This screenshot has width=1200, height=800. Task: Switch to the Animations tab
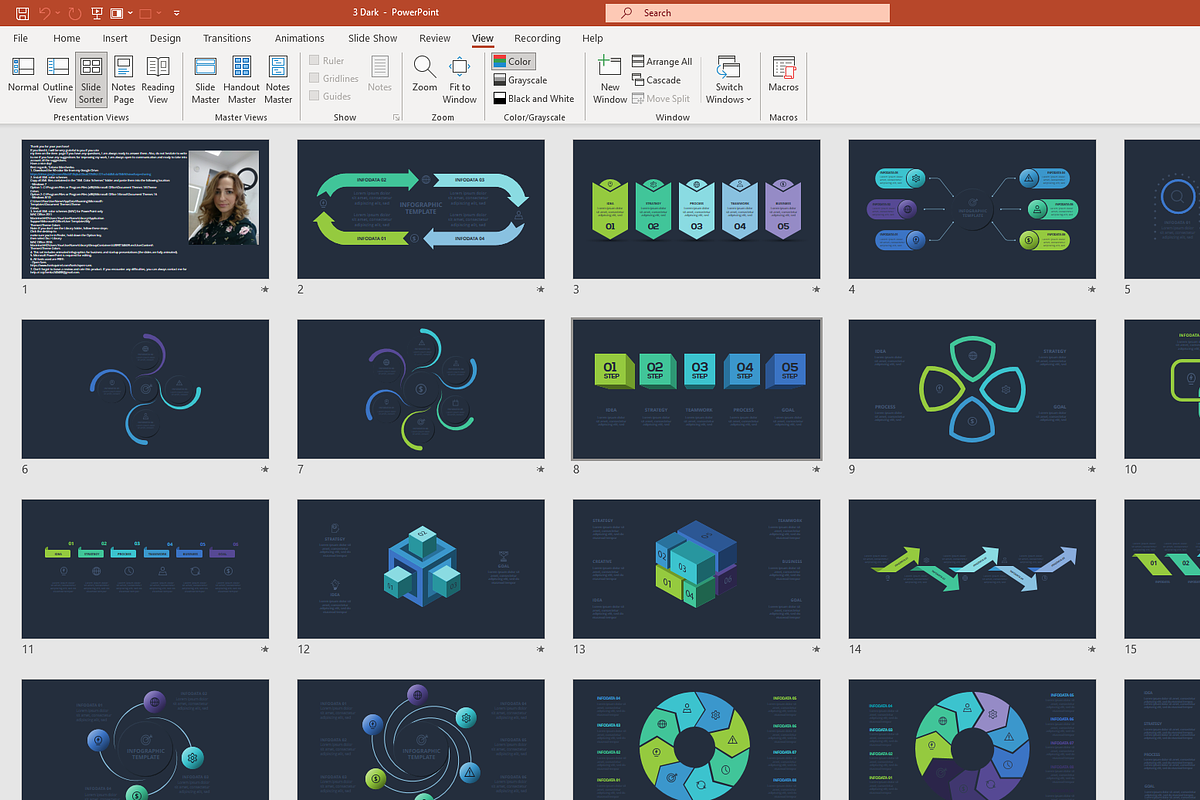tap(300, 38)
